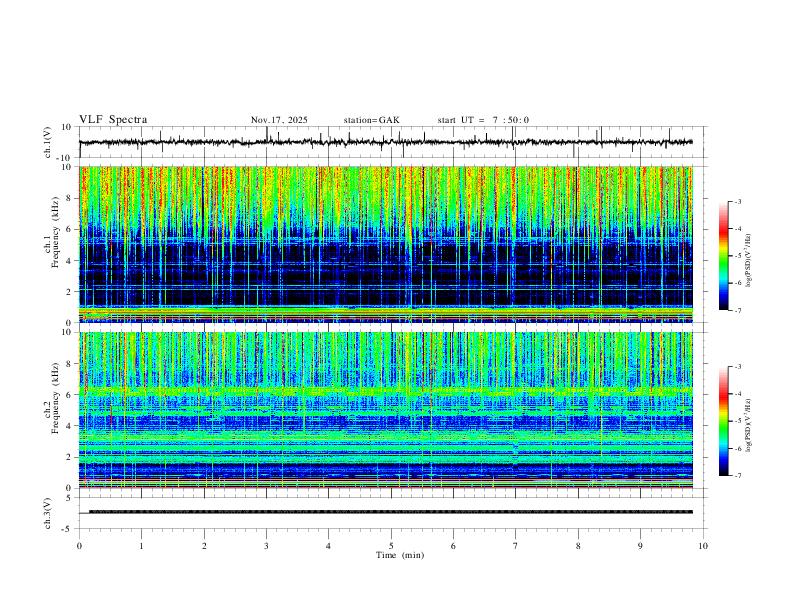Click the "ch.1(V)" waveform axis label
The image size is (792, 612).
pos(48,142)
